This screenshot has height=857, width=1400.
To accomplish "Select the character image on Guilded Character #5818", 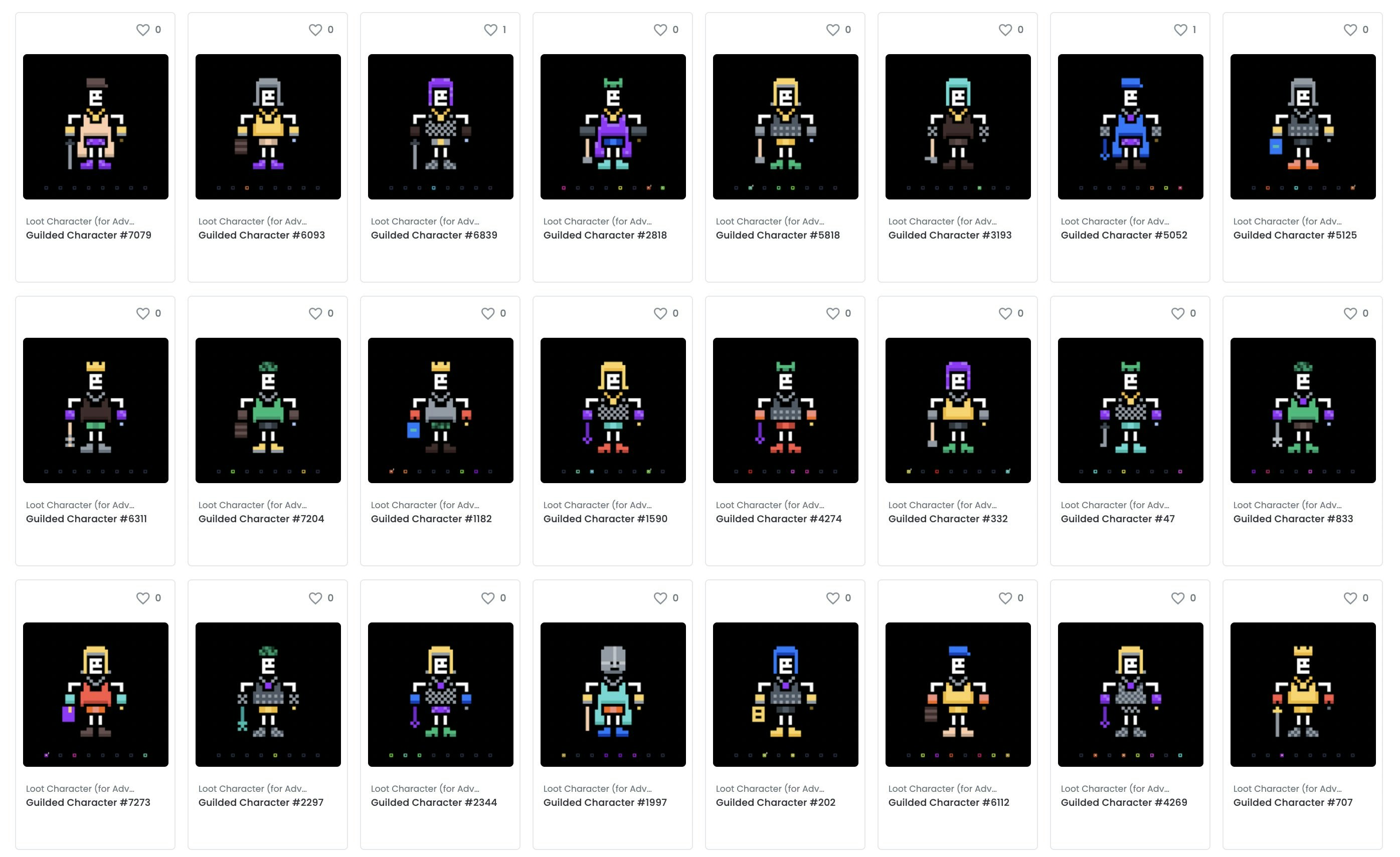I will (x=786, y=127).
